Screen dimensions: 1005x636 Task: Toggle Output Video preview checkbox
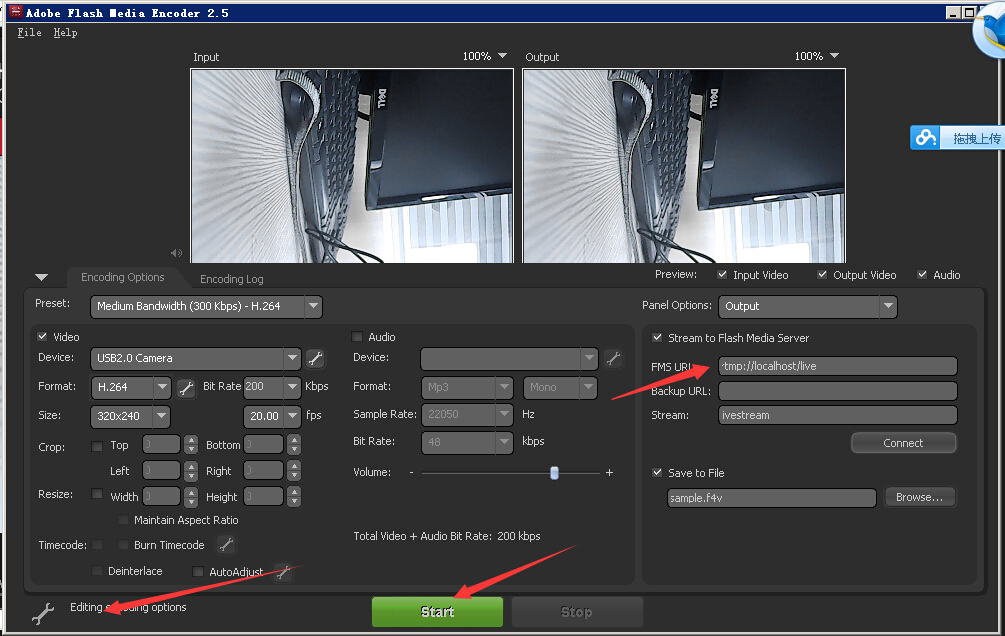tap(822, 274)
